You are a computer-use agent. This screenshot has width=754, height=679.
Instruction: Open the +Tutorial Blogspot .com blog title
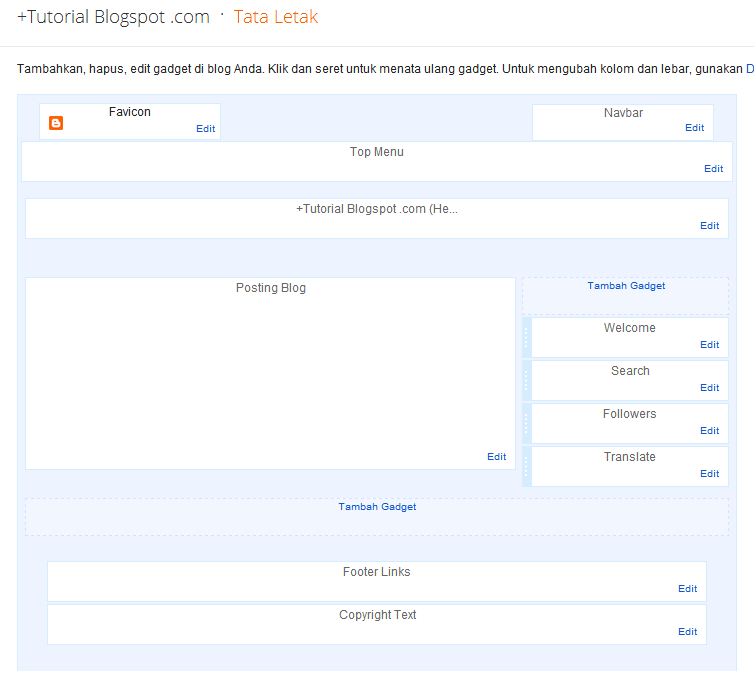[113, 17]
